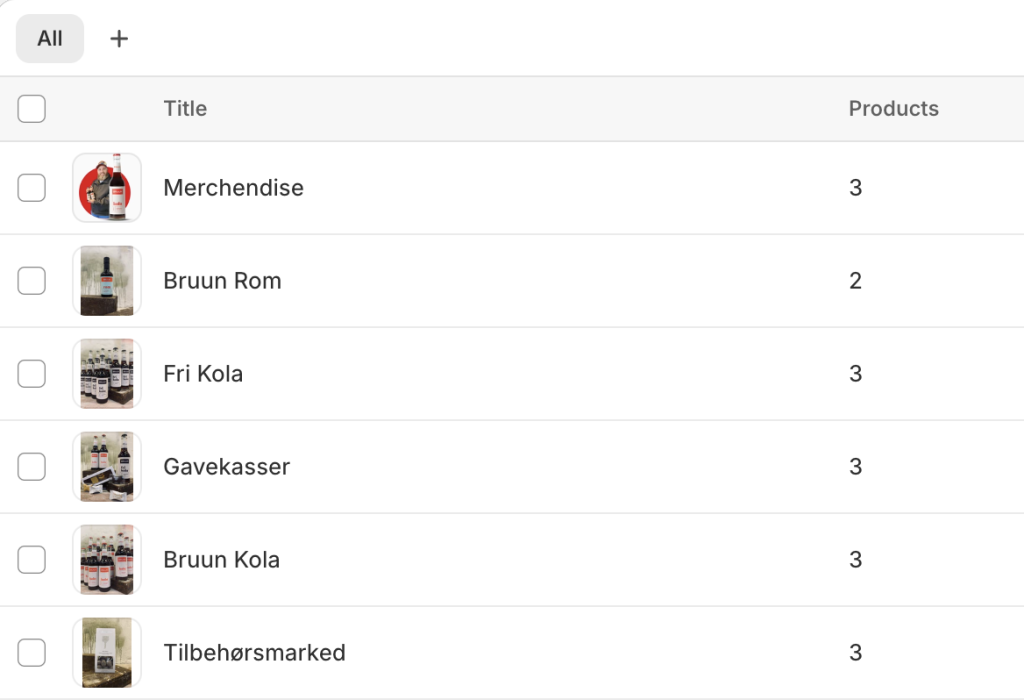1024x700 pixels.
Task: Sort by the Products column header
Action: 893,108
